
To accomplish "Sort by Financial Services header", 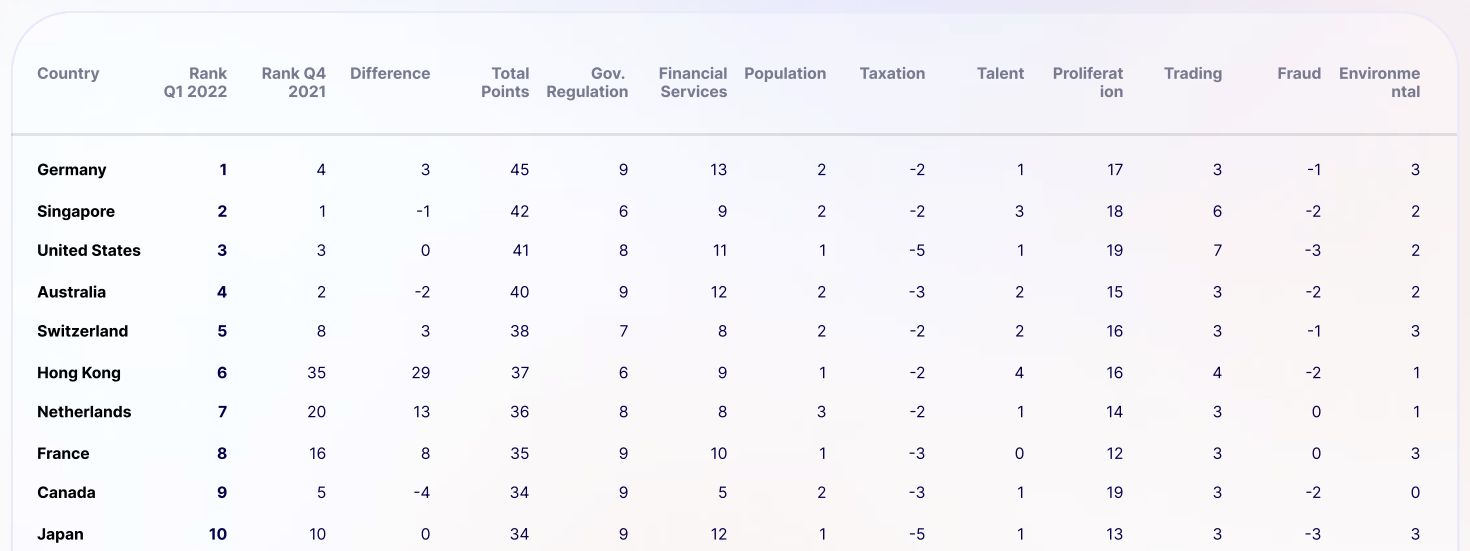I will pyautogui.click(x=693, y=82).
